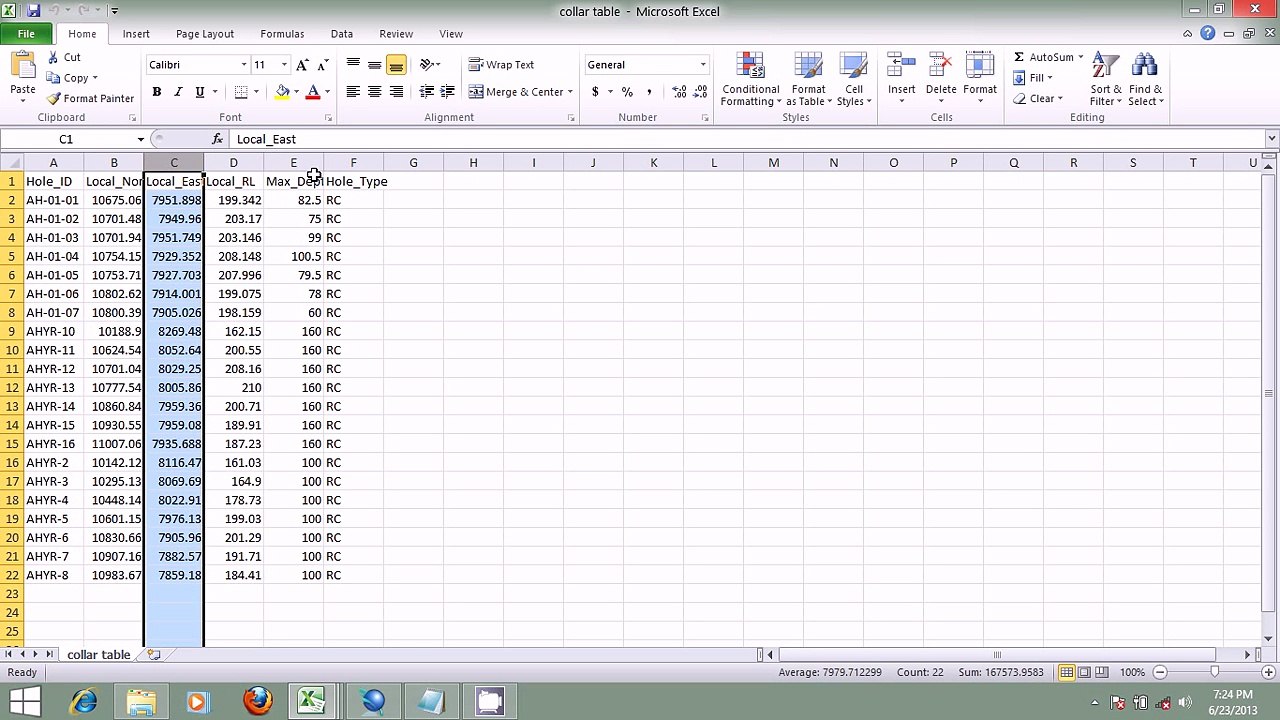Click the Percent Style icon
The height and width of the screenshot is (720, 1280).
[x=627, y=92]
